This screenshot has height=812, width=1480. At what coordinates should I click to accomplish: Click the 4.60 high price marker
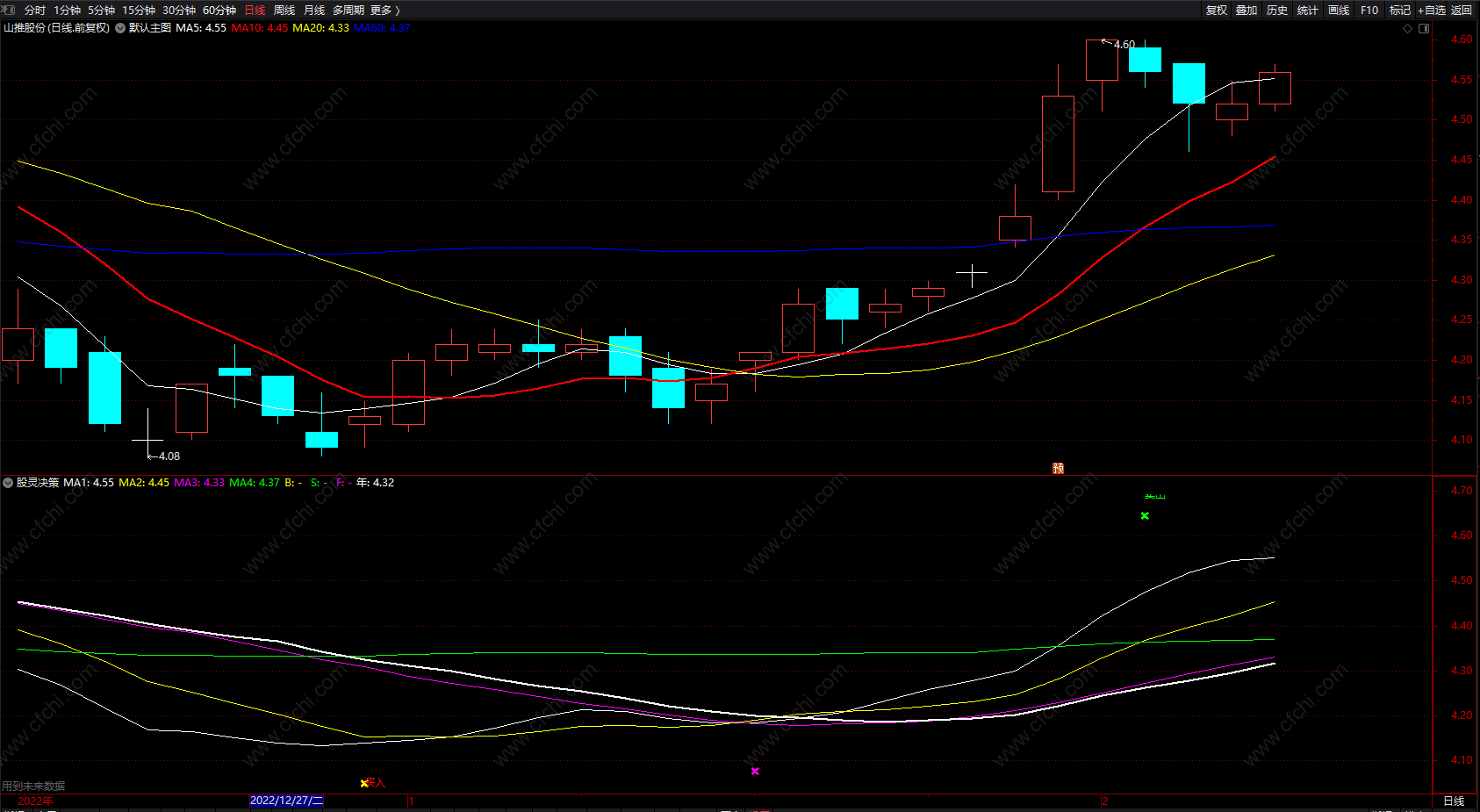1124,44
